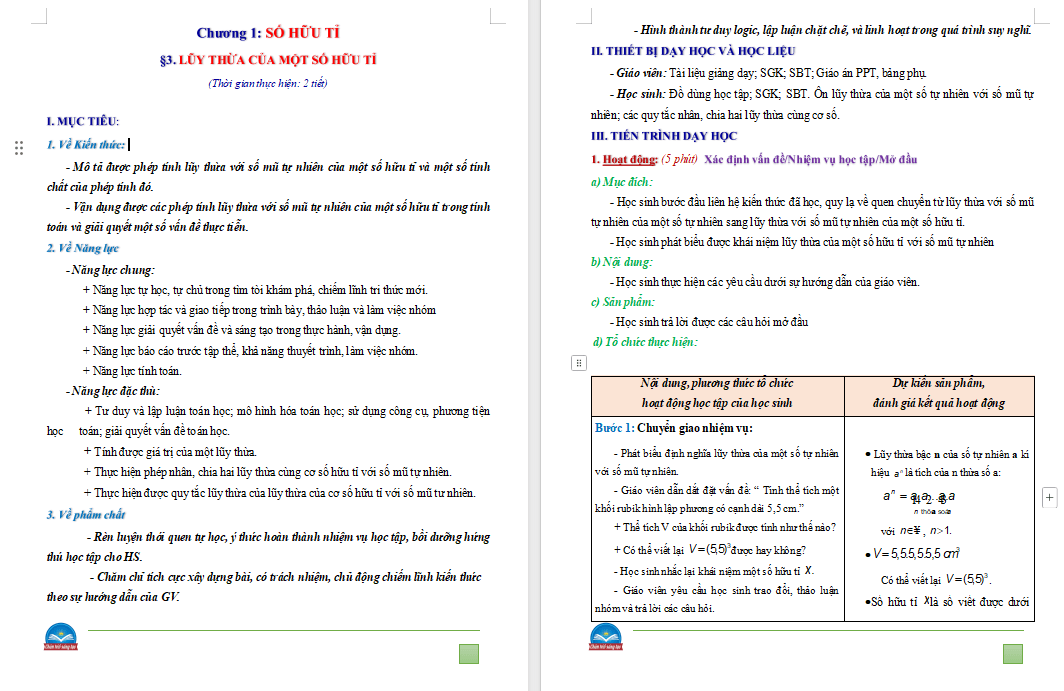Click the Nội dung, phương thức table header cell
The width and height of the screenshot is (1064, 691).
(x=716, y=393)
